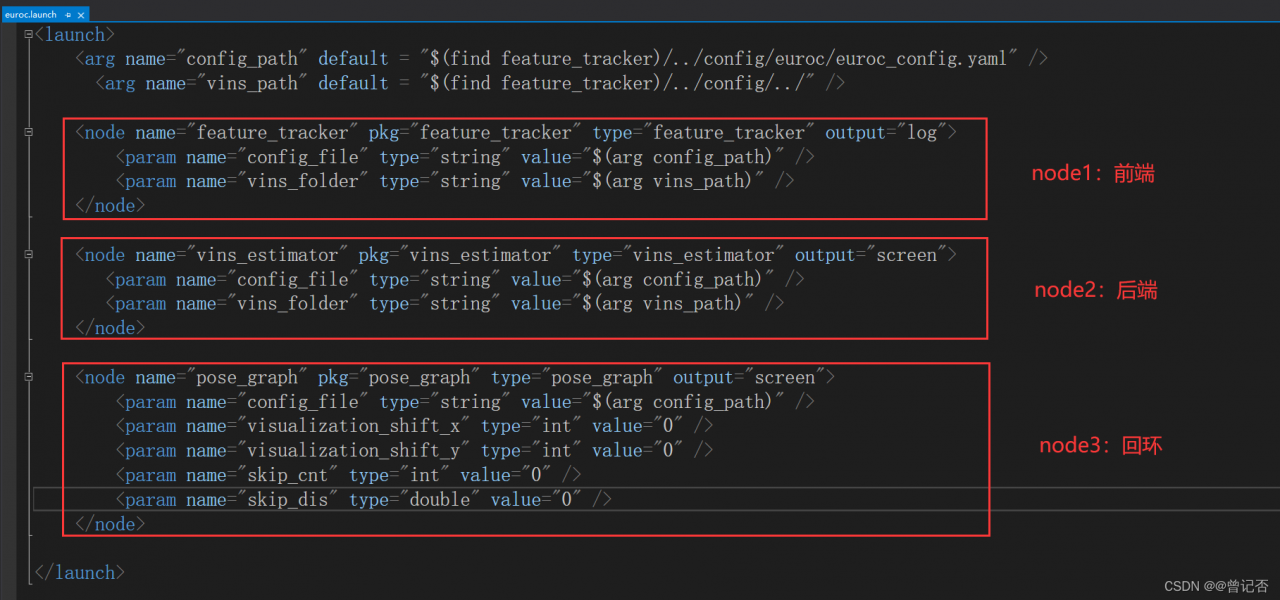
Task: Switch to the euroc.launch tab
Action: pos(31,15)
